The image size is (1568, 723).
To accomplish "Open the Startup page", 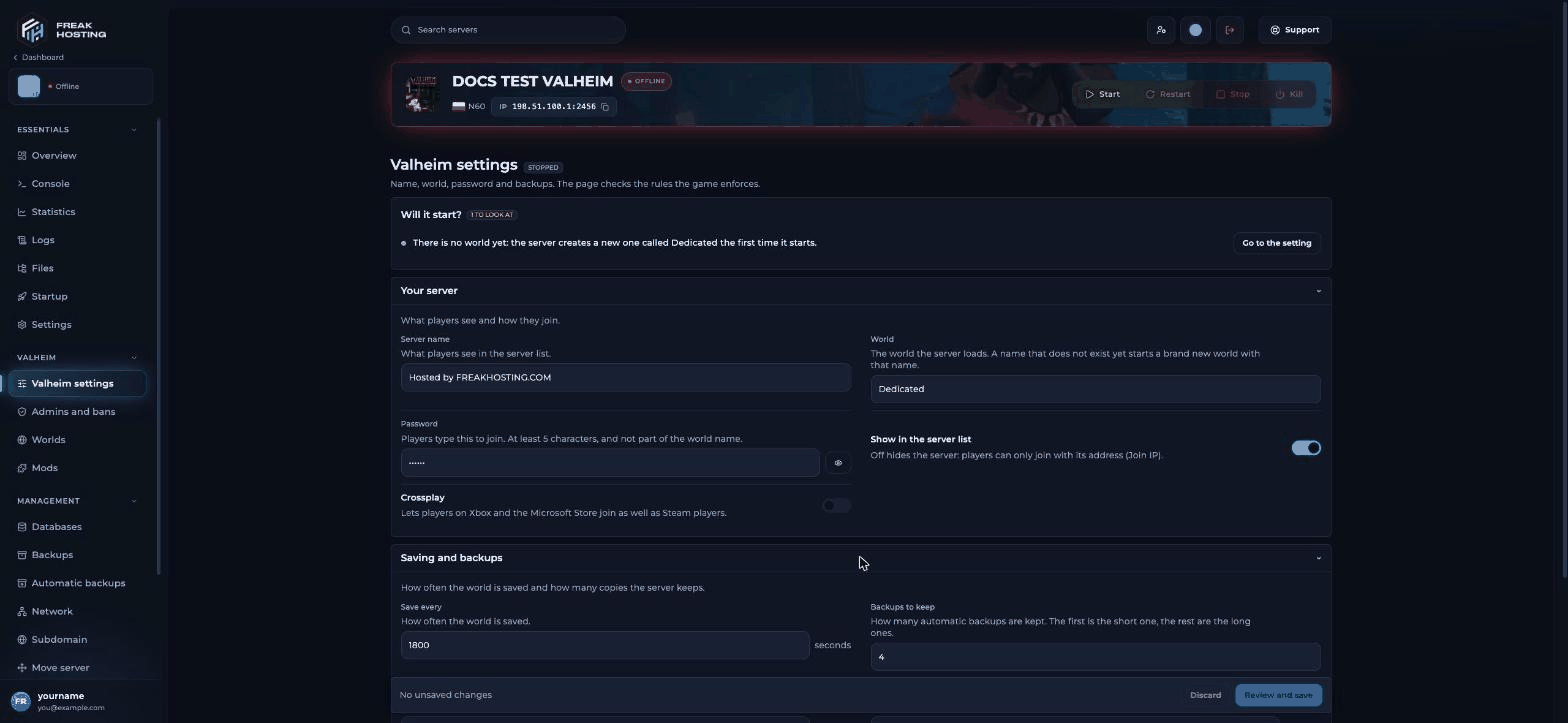I will (77, 297).
